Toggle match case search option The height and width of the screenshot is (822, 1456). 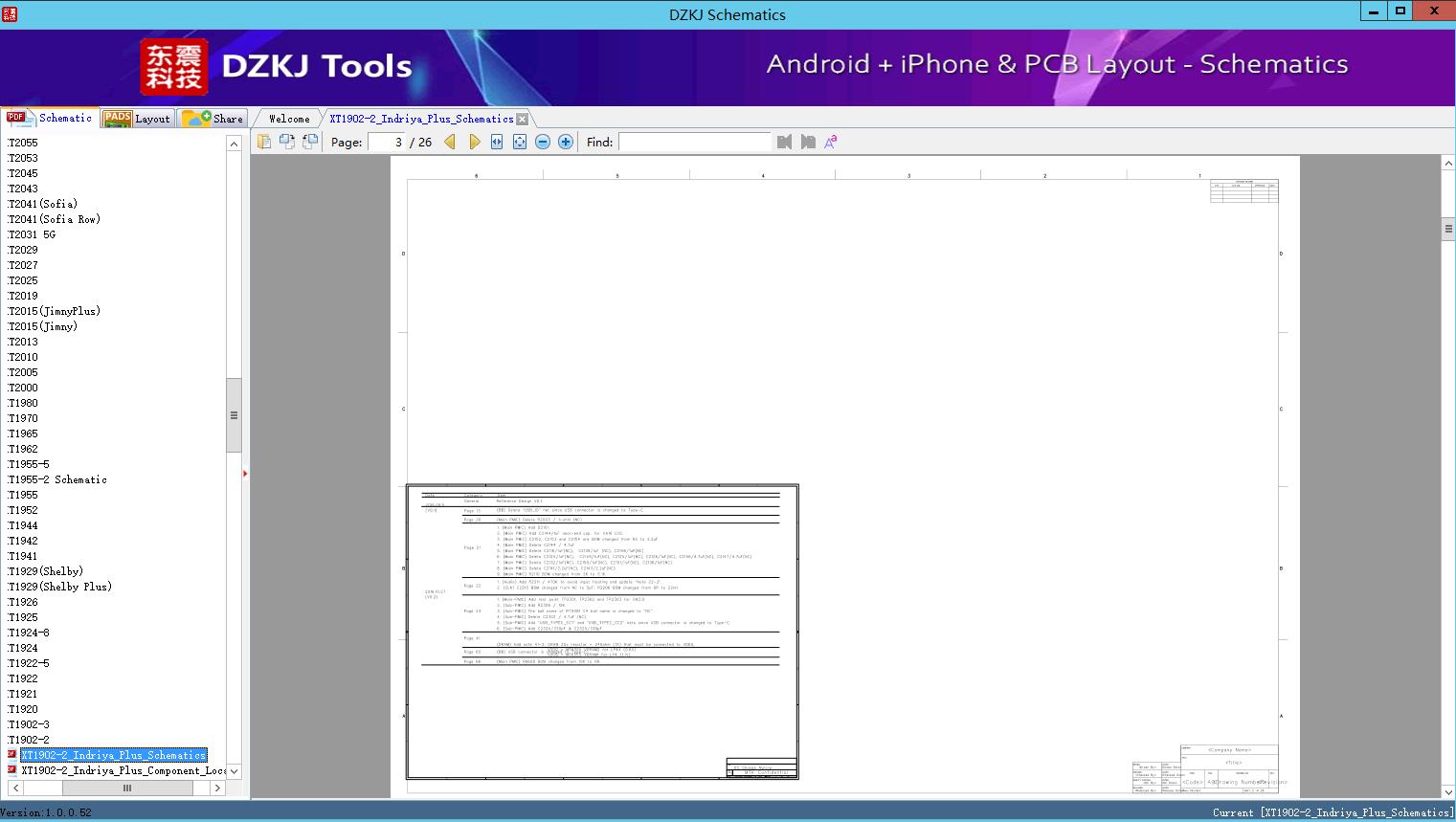[831, 142]
